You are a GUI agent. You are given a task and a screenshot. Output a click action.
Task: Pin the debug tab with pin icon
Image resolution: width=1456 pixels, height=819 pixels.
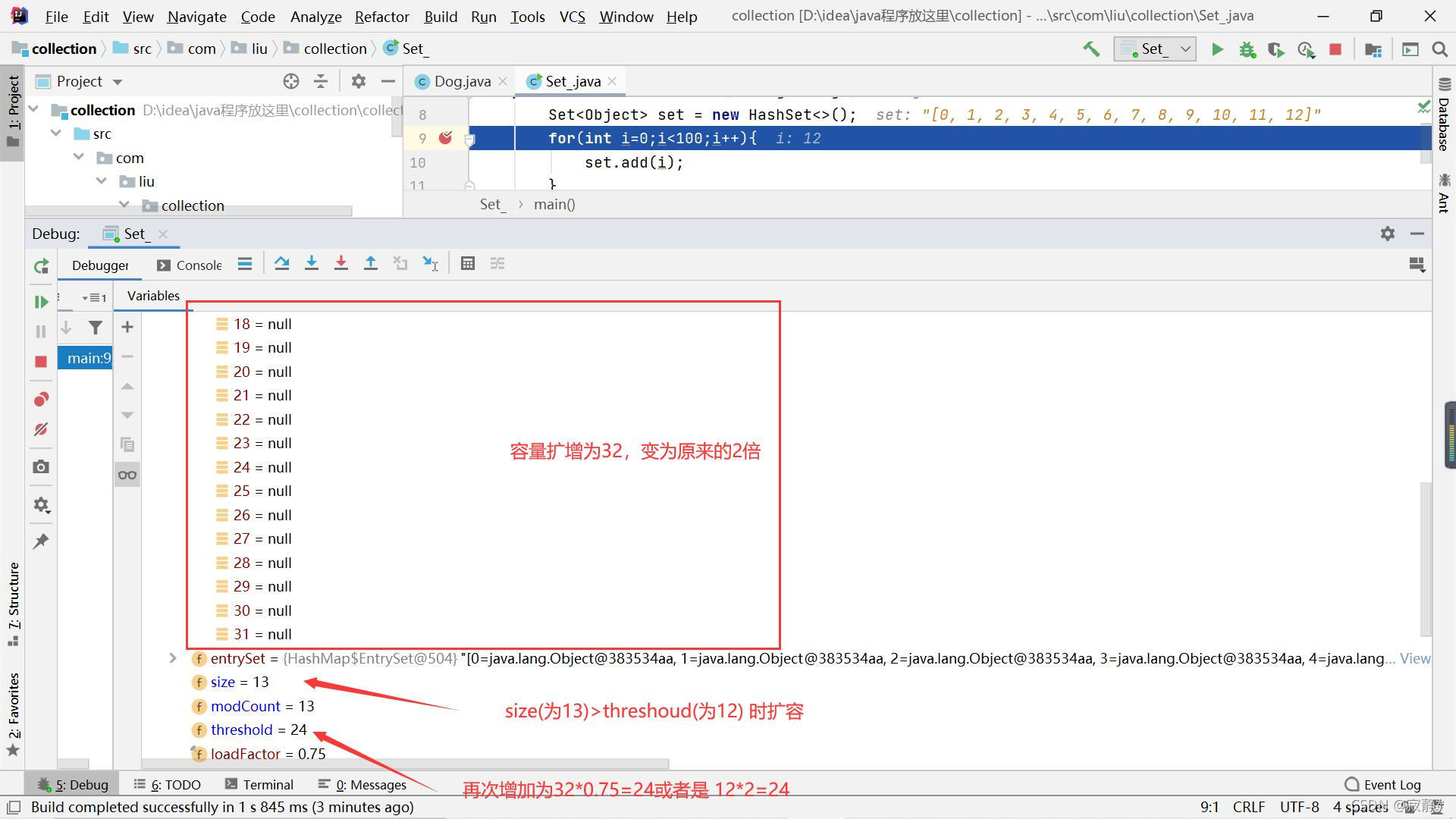pos(41,541)
